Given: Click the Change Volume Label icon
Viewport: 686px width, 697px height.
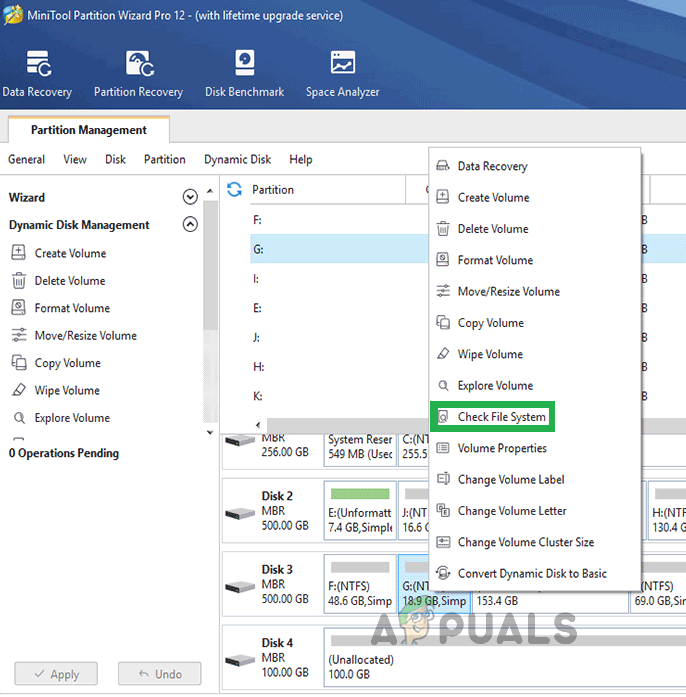Looking at the screenshot, I should point(443,479).
